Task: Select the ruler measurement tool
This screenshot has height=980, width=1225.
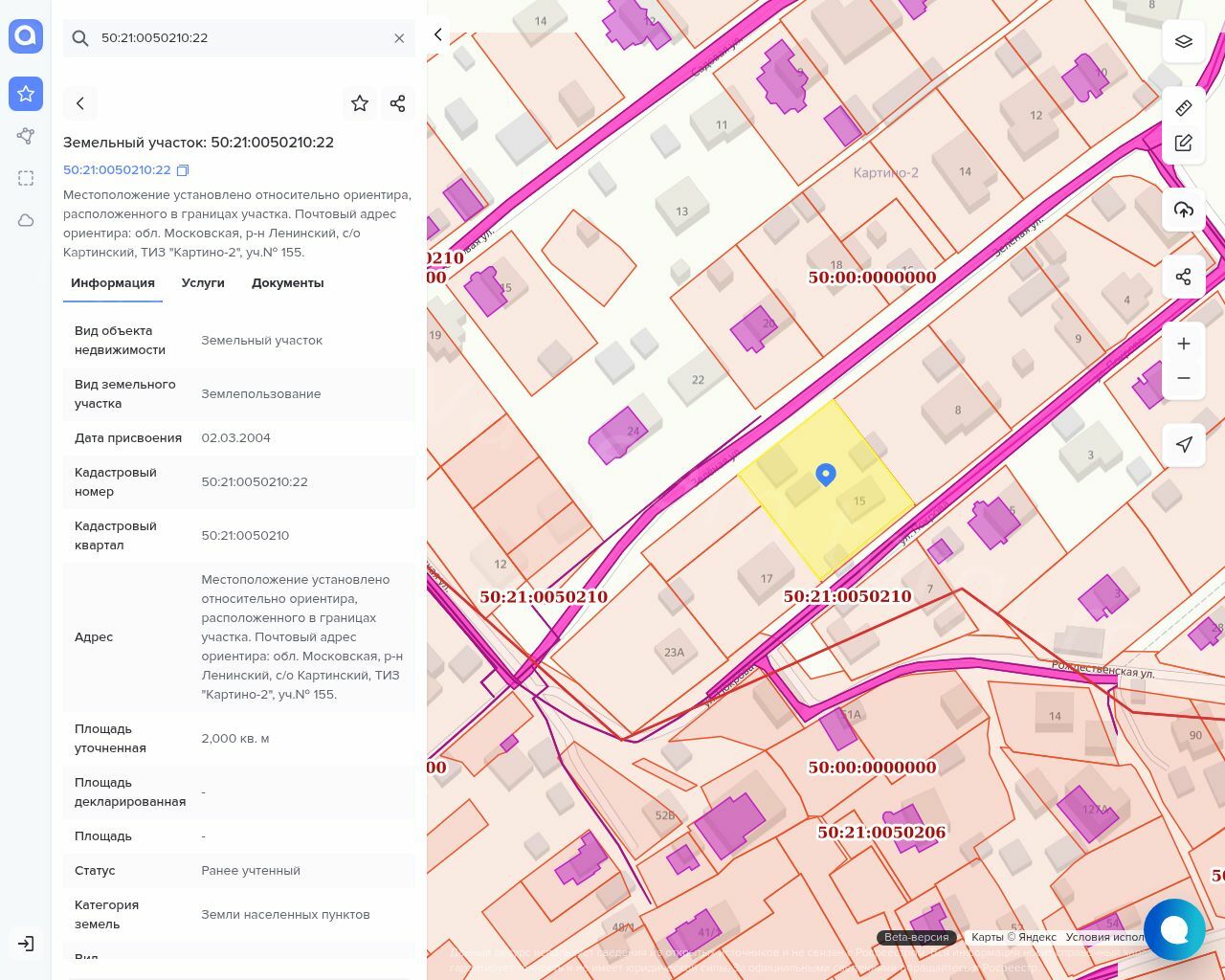Action: point(1184,108)
